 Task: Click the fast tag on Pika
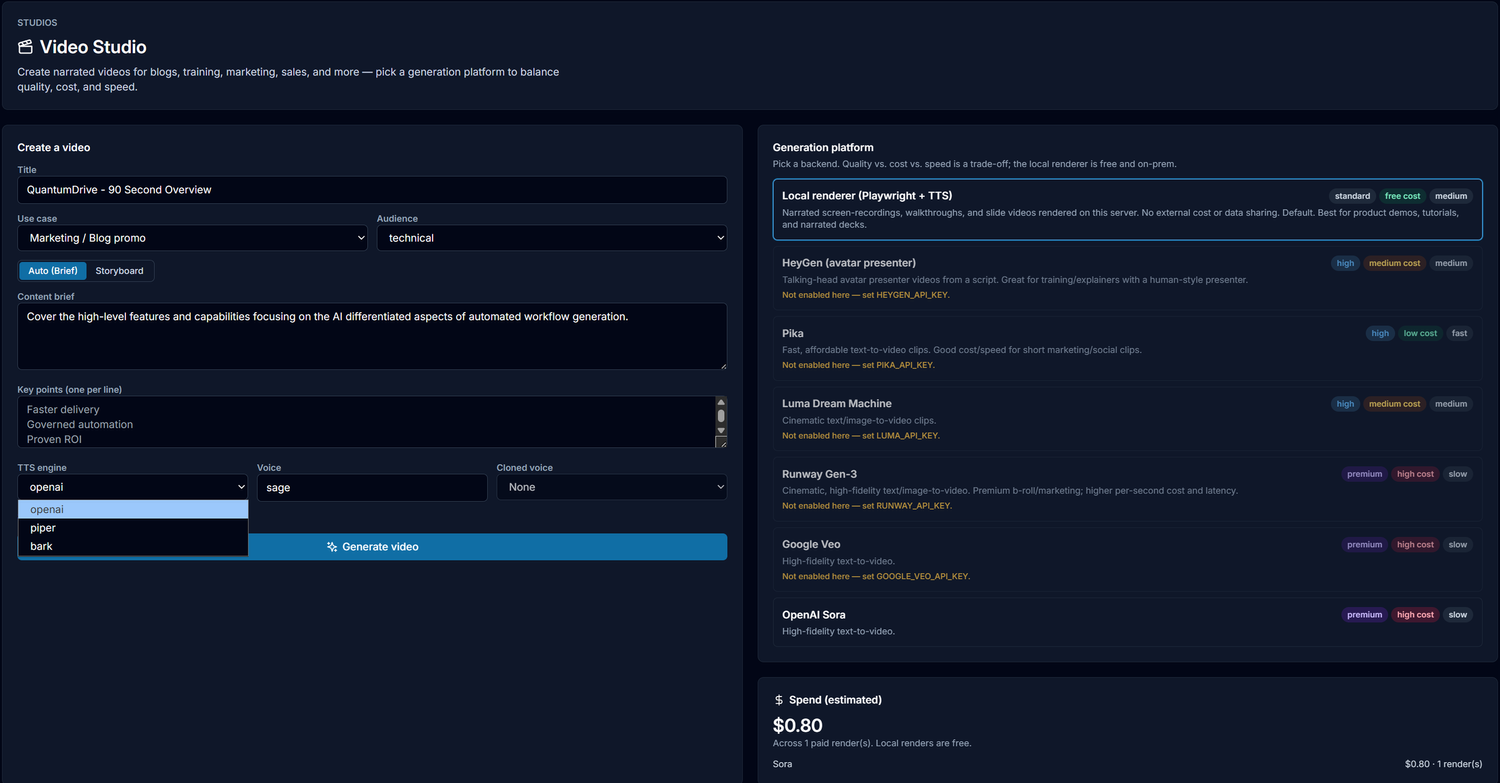[1460, 334]
